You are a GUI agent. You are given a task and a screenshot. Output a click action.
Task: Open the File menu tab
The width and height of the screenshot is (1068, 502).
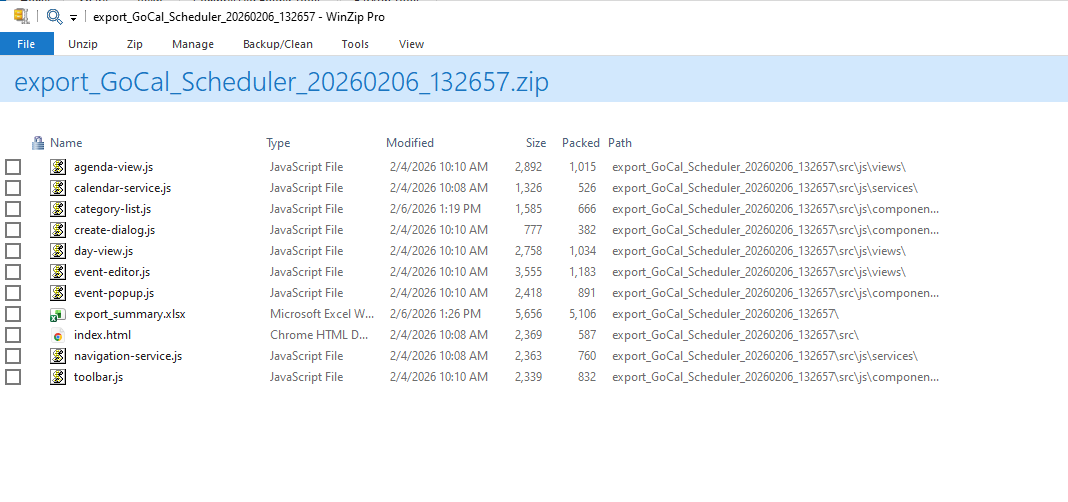coord(27,44)
